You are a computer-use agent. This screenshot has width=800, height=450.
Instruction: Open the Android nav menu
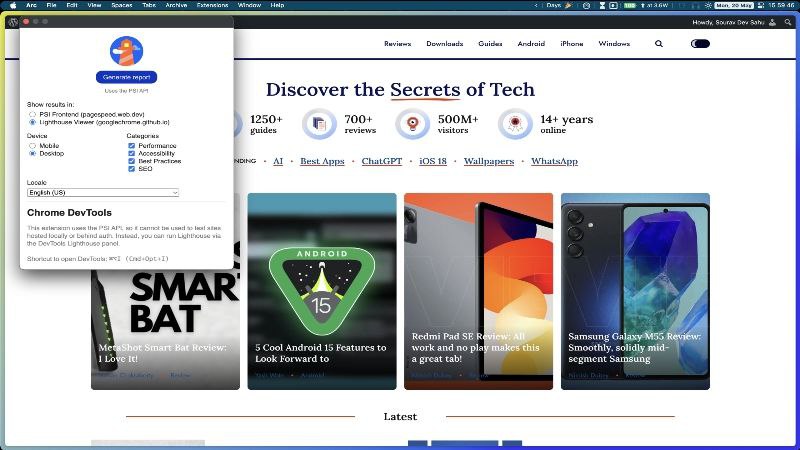point(531,44)
